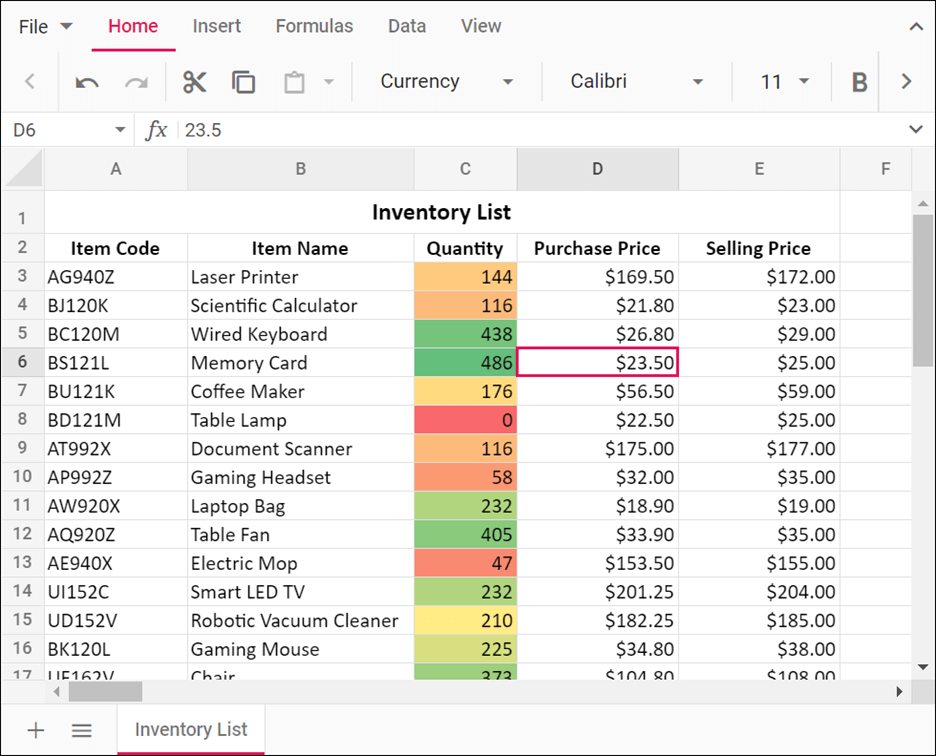This screenshot has width=936, height=756.
Task: Open the Currency number format dropdown
Action: [x=447, y=82]
